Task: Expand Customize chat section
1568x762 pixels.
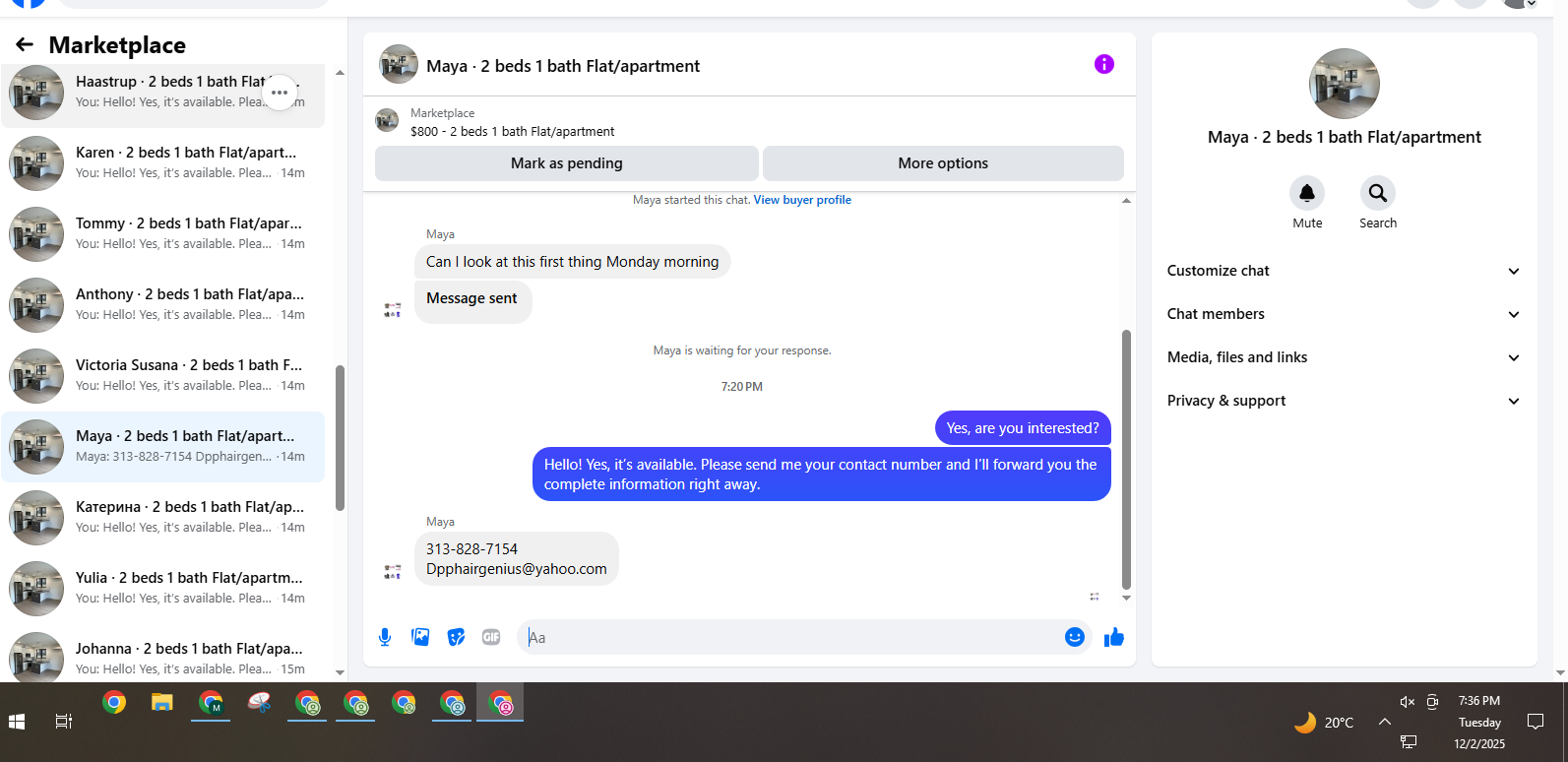Action: point(1344,271)
